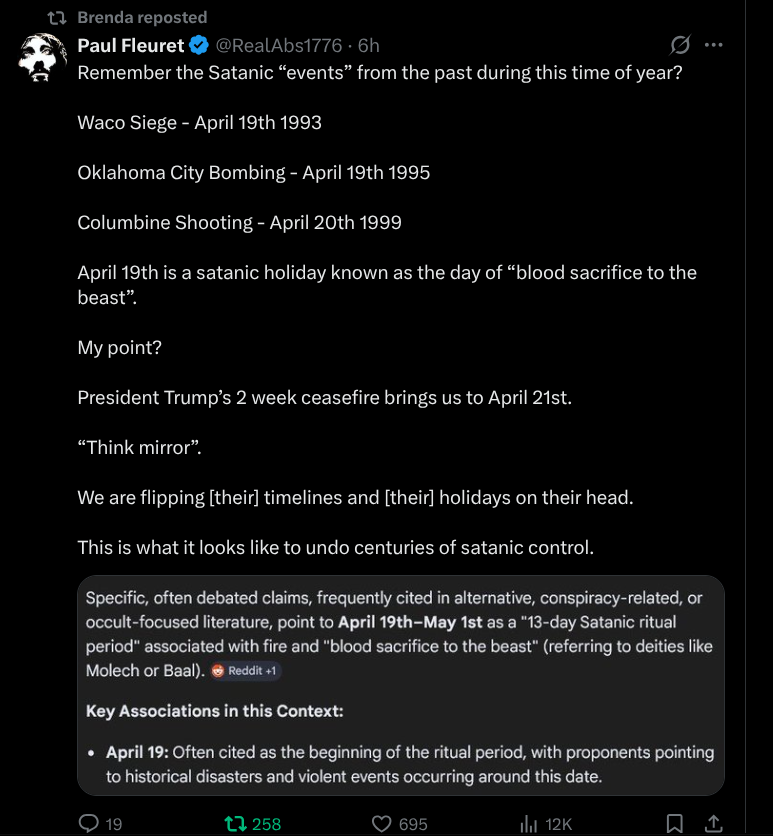
Task: Click the Reddit +1 source chip
Action: click(246, 671)
